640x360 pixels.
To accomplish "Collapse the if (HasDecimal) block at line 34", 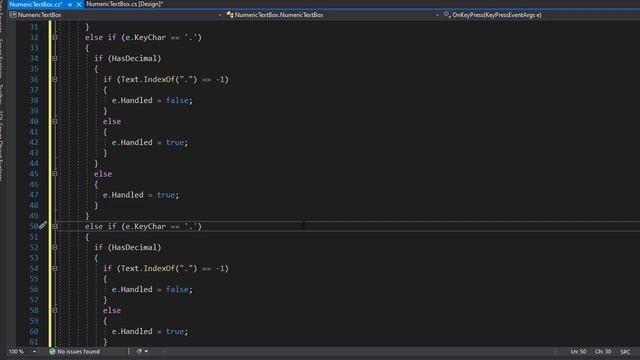I will [55, 58].
